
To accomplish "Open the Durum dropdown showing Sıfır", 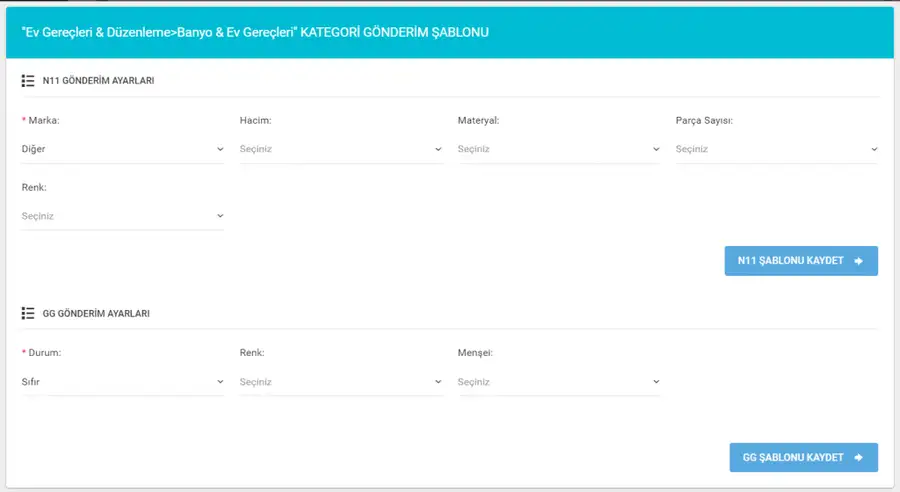I will click(122, 382).
